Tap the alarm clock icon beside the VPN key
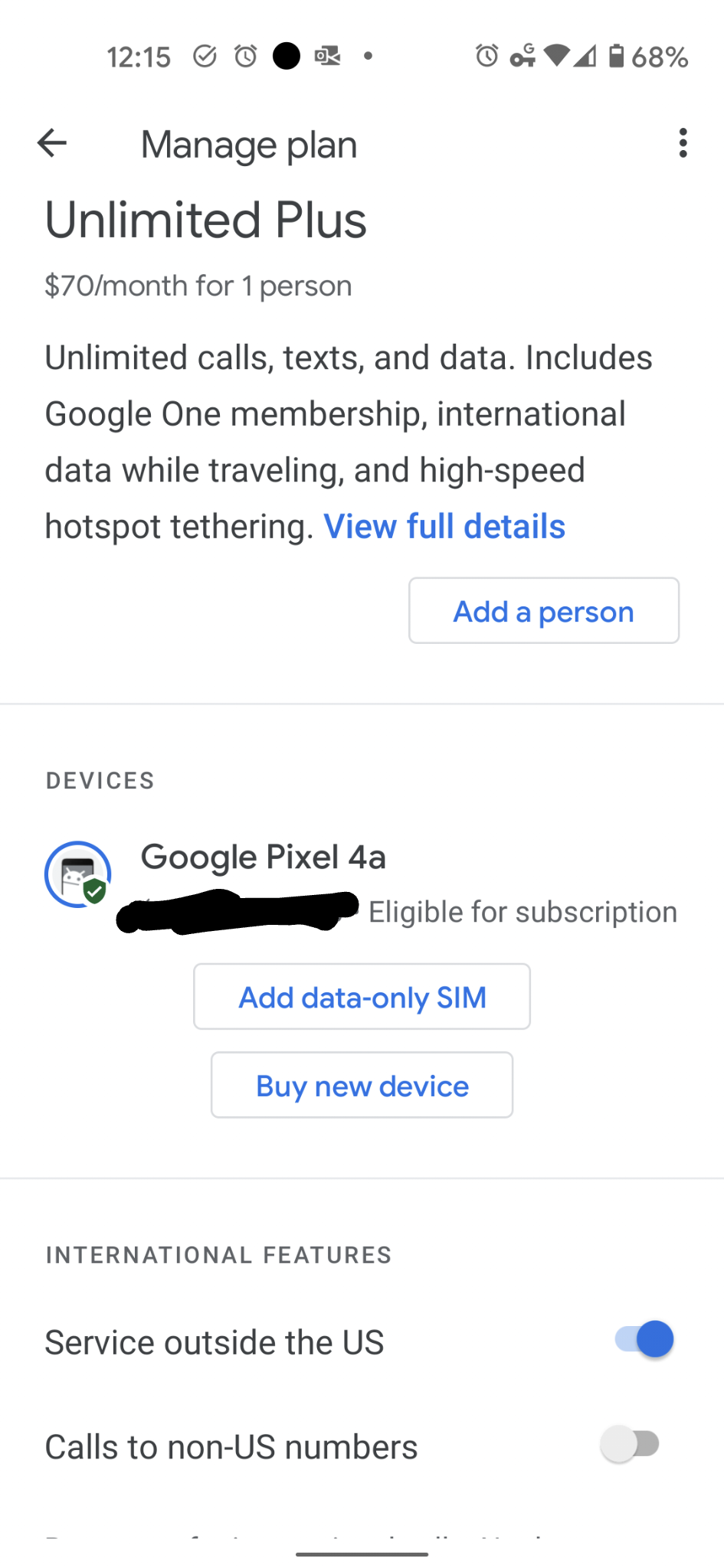Screen dimensions: 724x1568 click(486, 56)
